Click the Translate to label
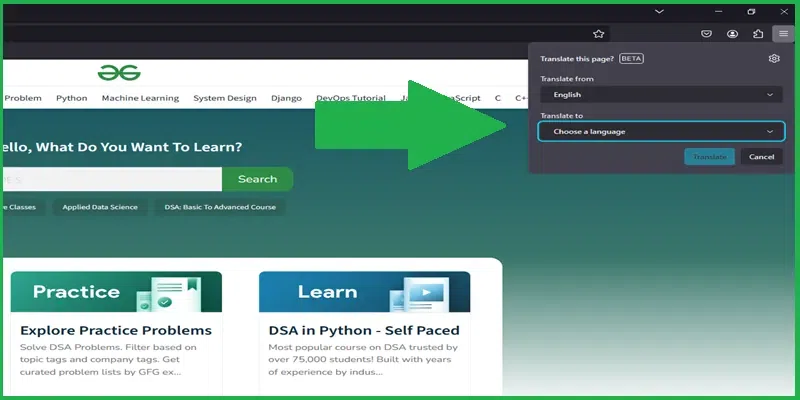This screenshot has height=400, width=800. (561, 116)
